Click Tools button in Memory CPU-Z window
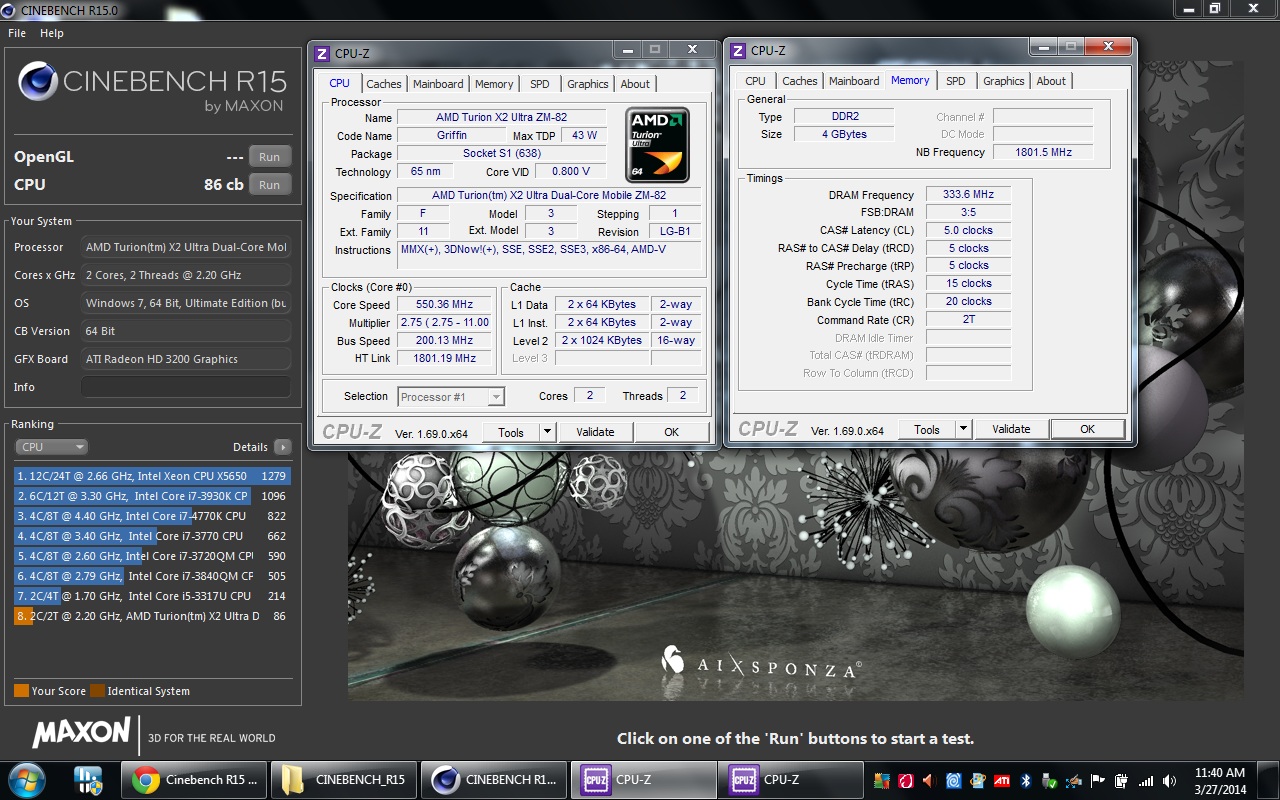1280x800 pixels. 927,429
